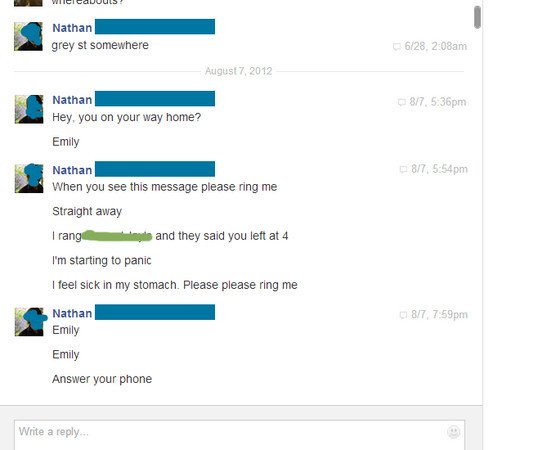This screenshot has height=450, width=538.
Task: Click Nathan name link on 5:36pm message
Action: tap(72, 100)
